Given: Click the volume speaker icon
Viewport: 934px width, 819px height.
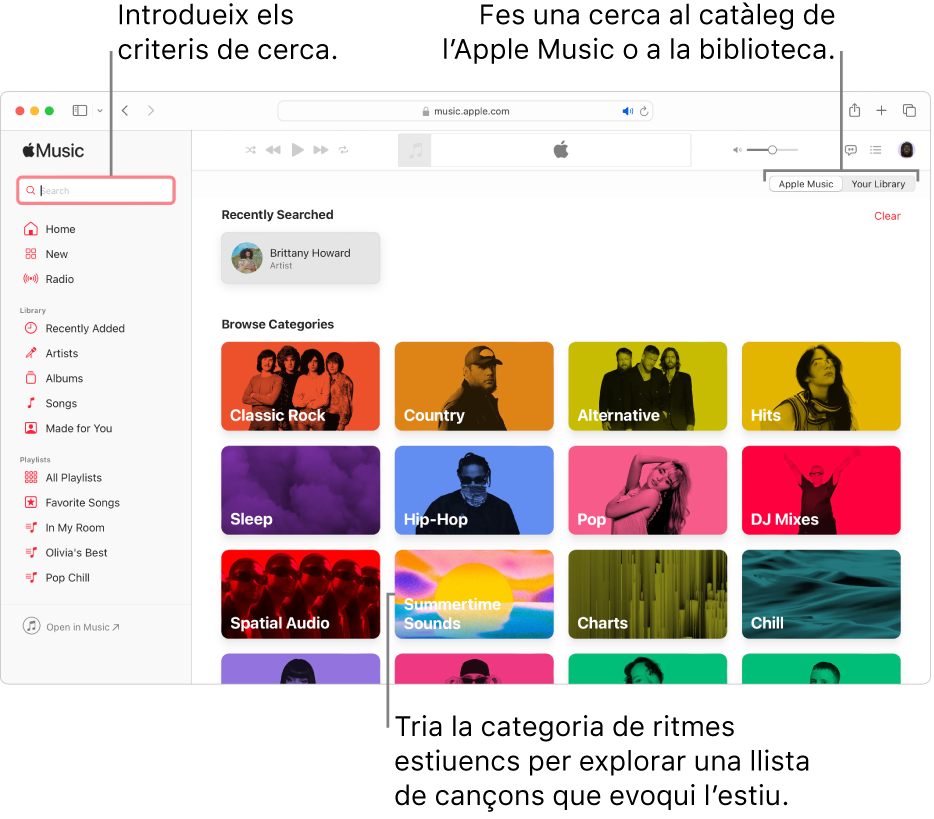Looking at the screenshot, I should click(737, 150).
